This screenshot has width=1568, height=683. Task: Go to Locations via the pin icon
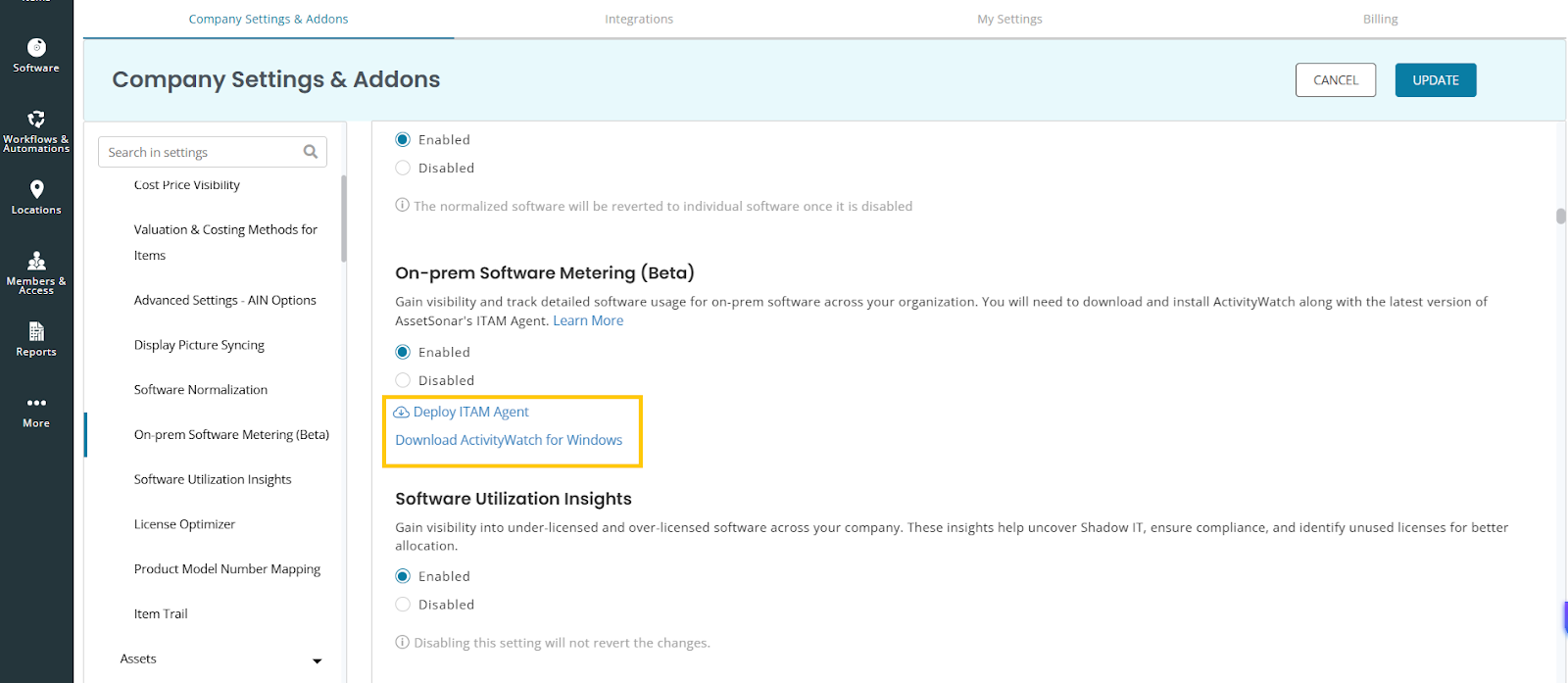pos(36,189)
